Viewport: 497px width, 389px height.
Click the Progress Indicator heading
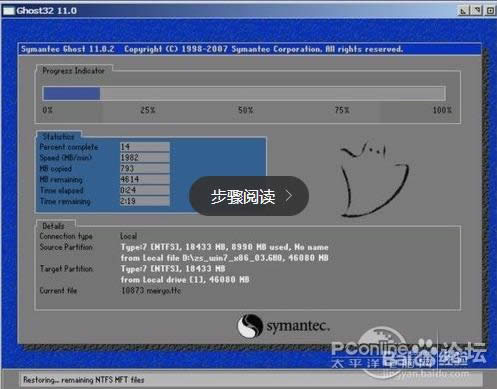pyautogui.click(x=73, y=71)
